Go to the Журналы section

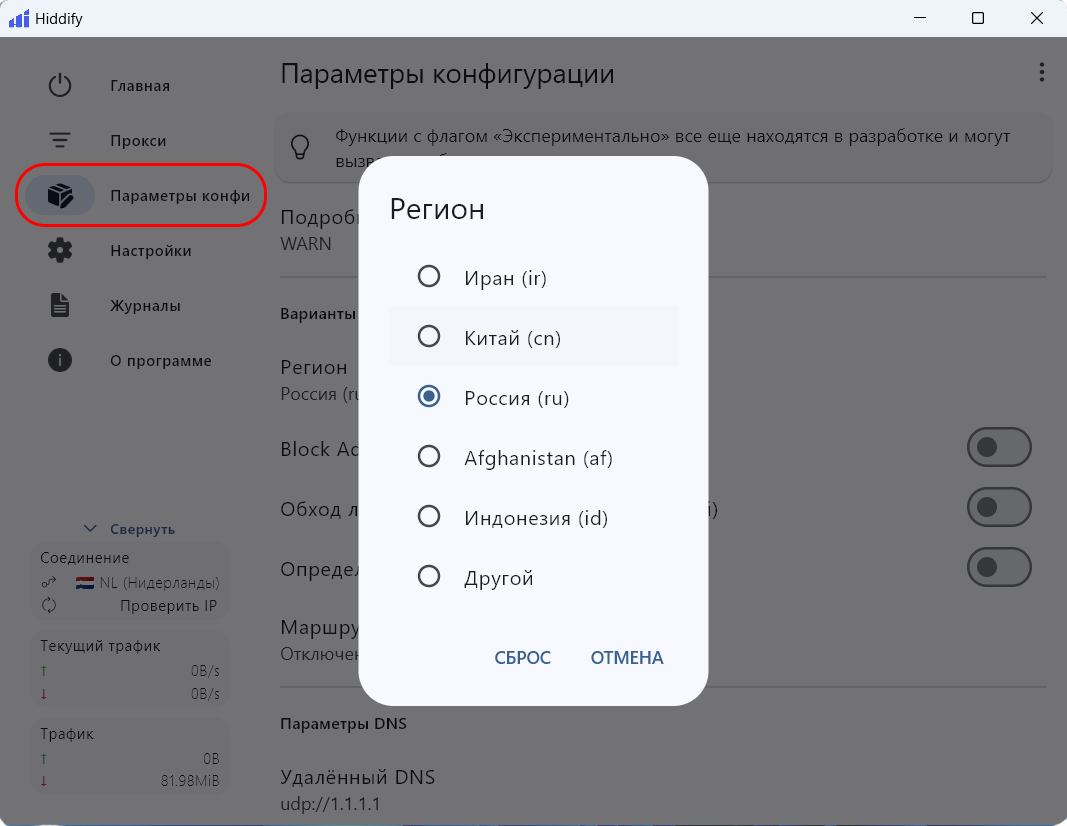tap(145, 306)
